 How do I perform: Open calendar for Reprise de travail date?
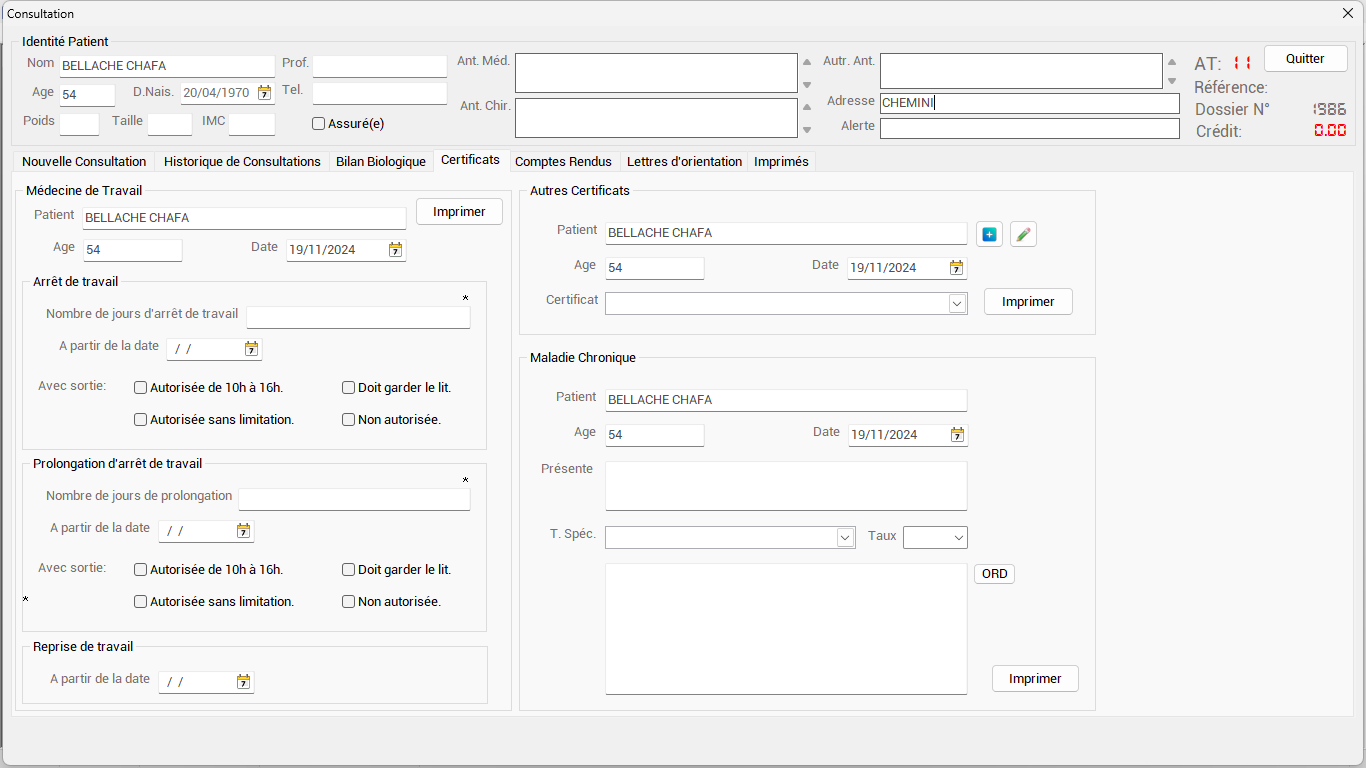(243, 682)
